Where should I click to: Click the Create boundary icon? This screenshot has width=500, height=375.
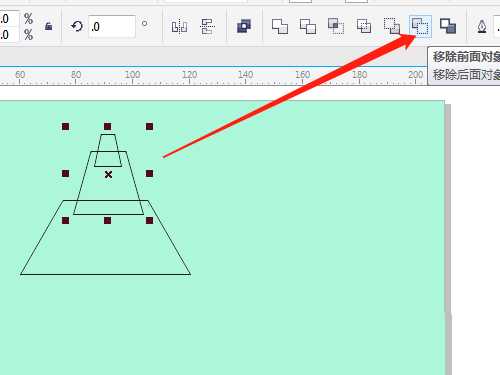coord(448,26)
